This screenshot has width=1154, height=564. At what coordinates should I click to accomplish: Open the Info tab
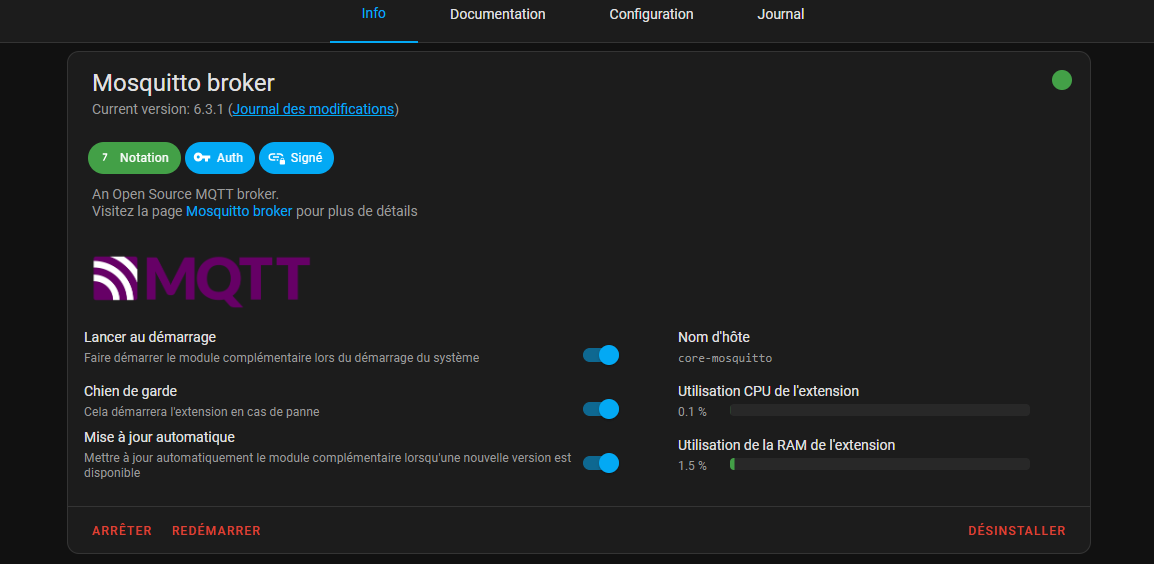click(373, 14)
